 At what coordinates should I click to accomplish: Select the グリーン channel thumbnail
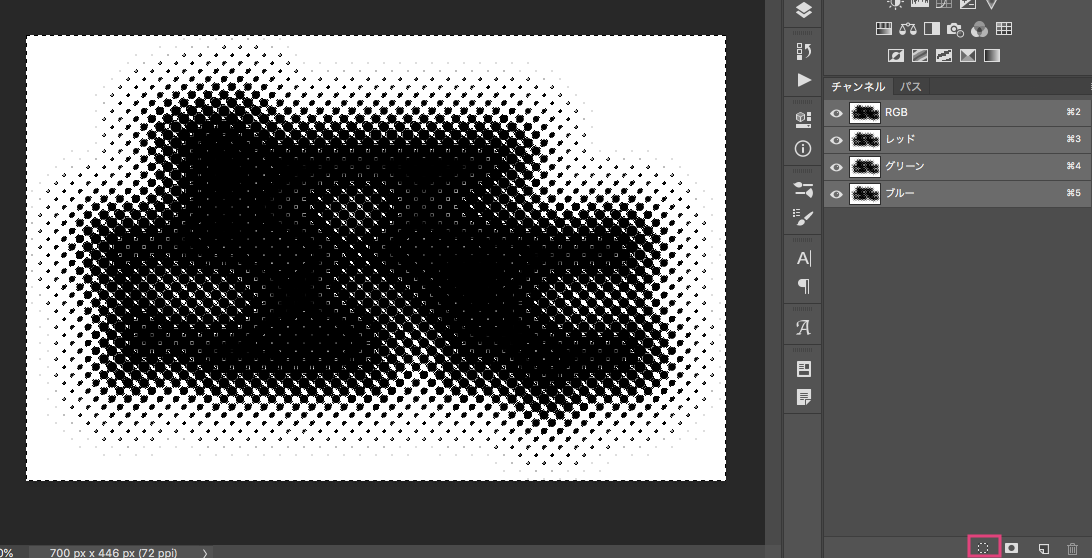pyautogui.click(x=865, y=167)
